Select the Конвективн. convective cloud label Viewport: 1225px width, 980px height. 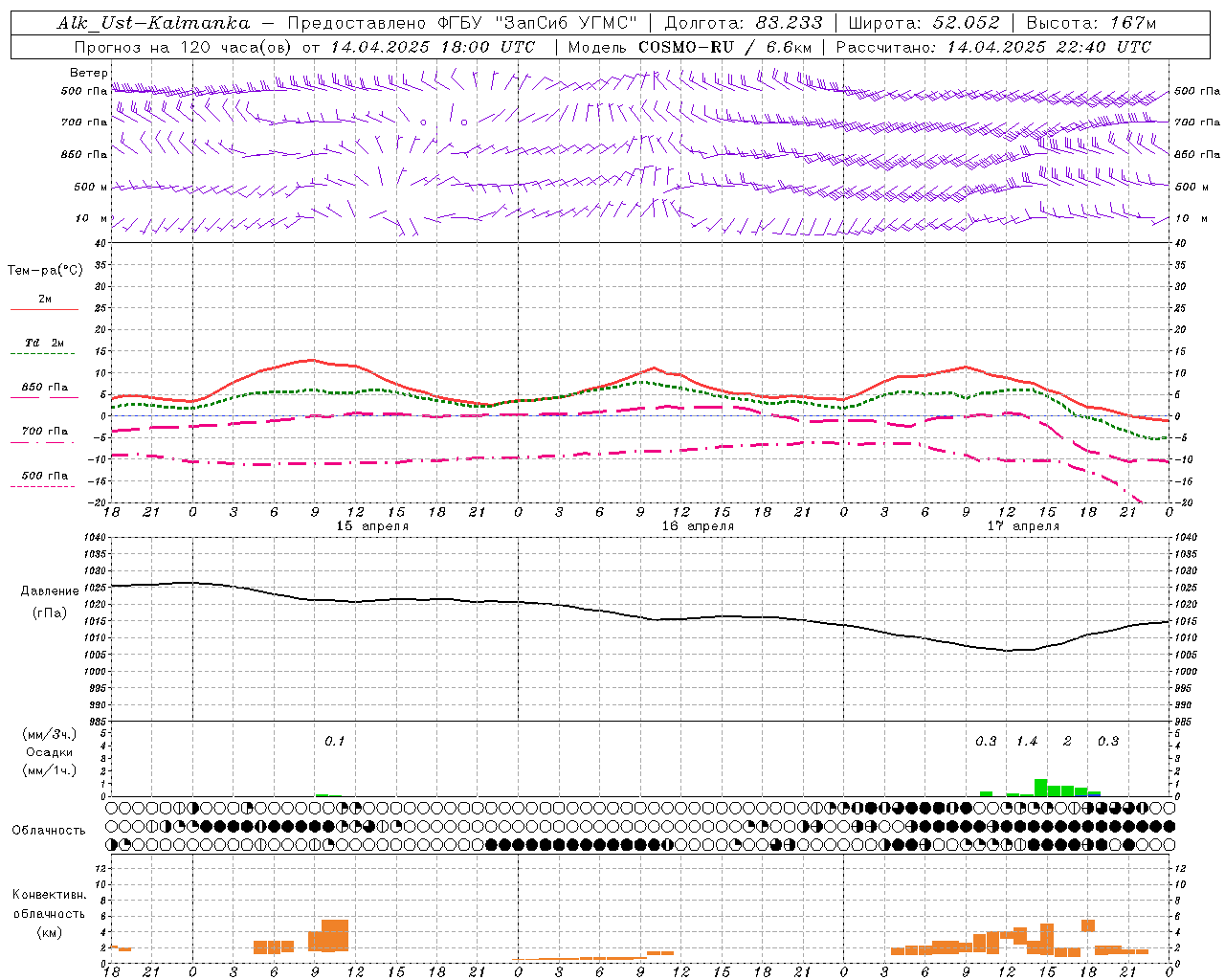click(49, 895)
